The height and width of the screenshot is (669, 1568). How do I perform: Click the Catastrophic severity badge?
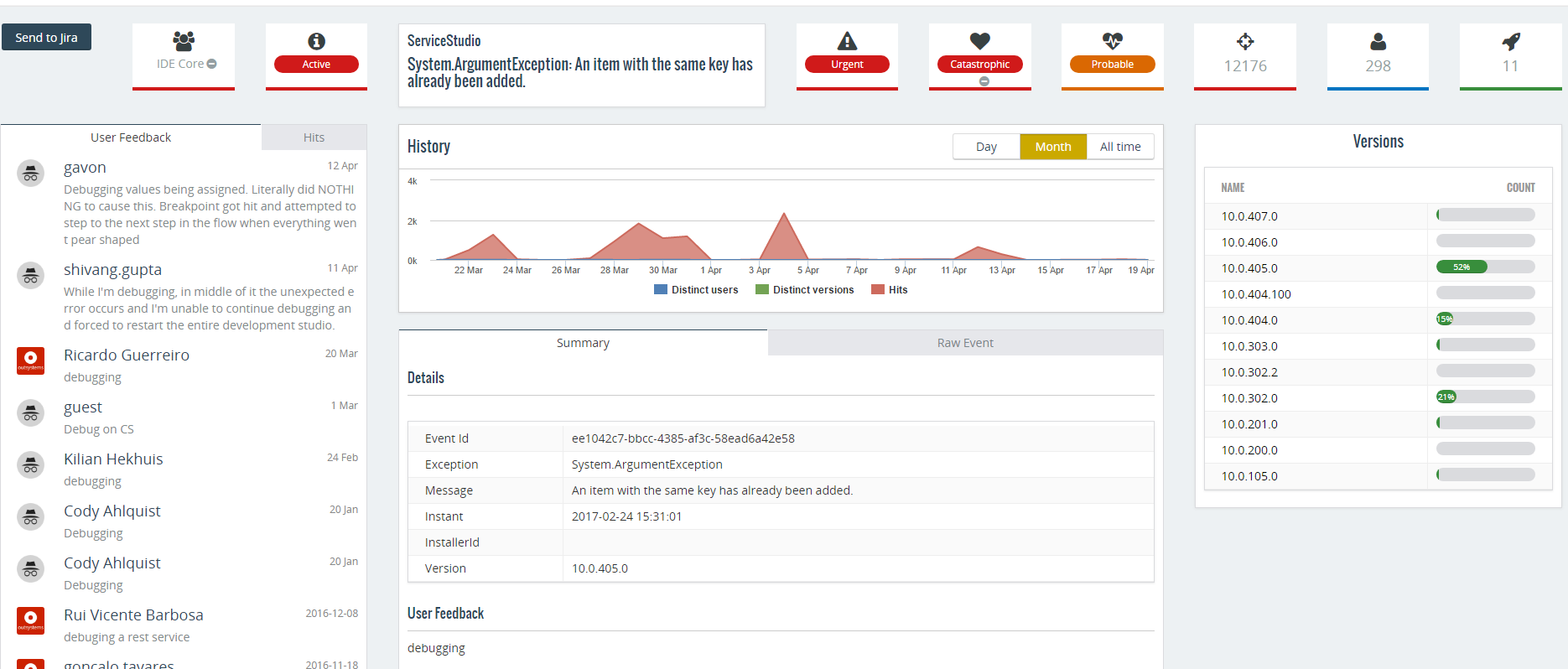tap(980, 65)
